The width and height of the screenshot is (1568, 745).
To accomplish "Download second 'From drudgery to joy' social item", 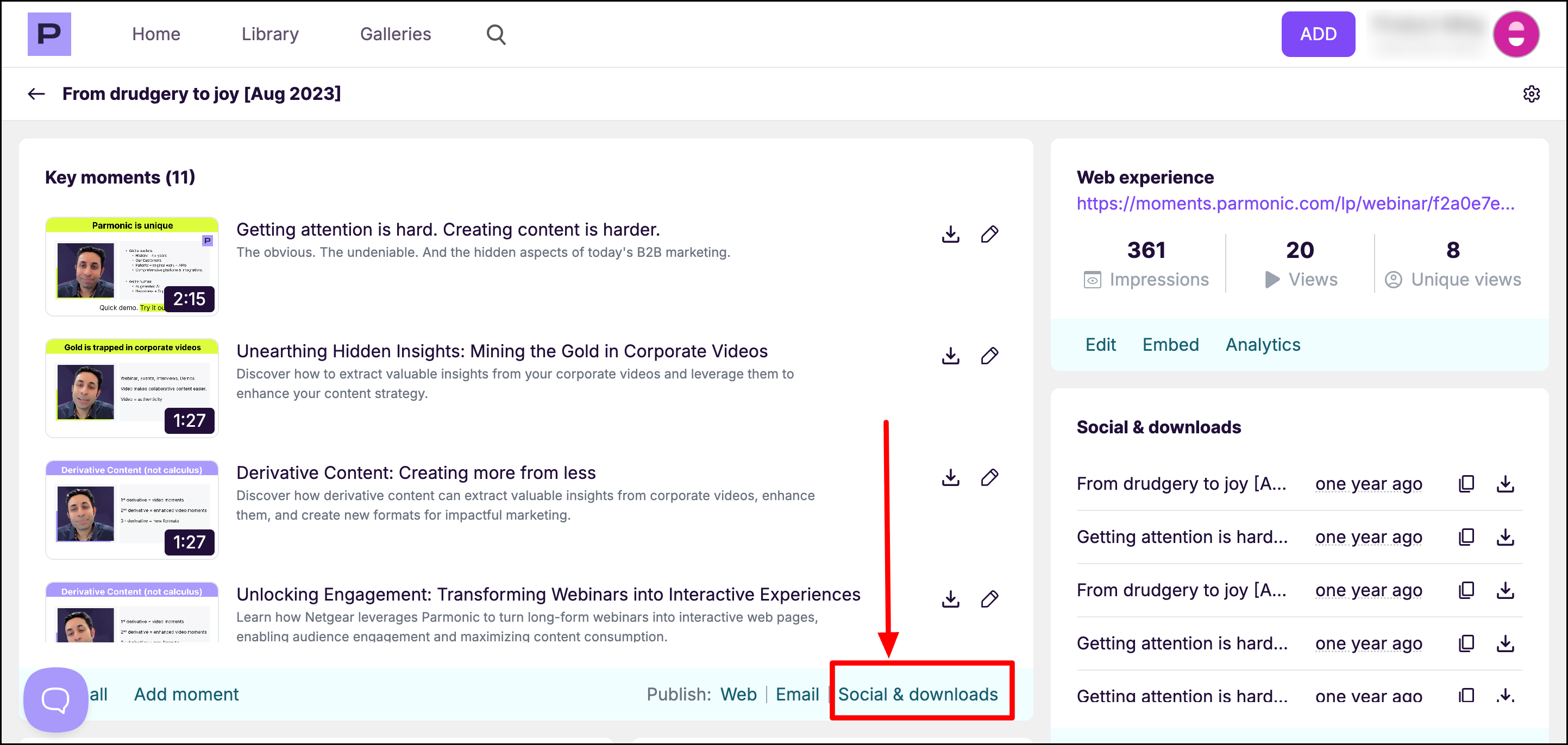I will click(1506, 591).
